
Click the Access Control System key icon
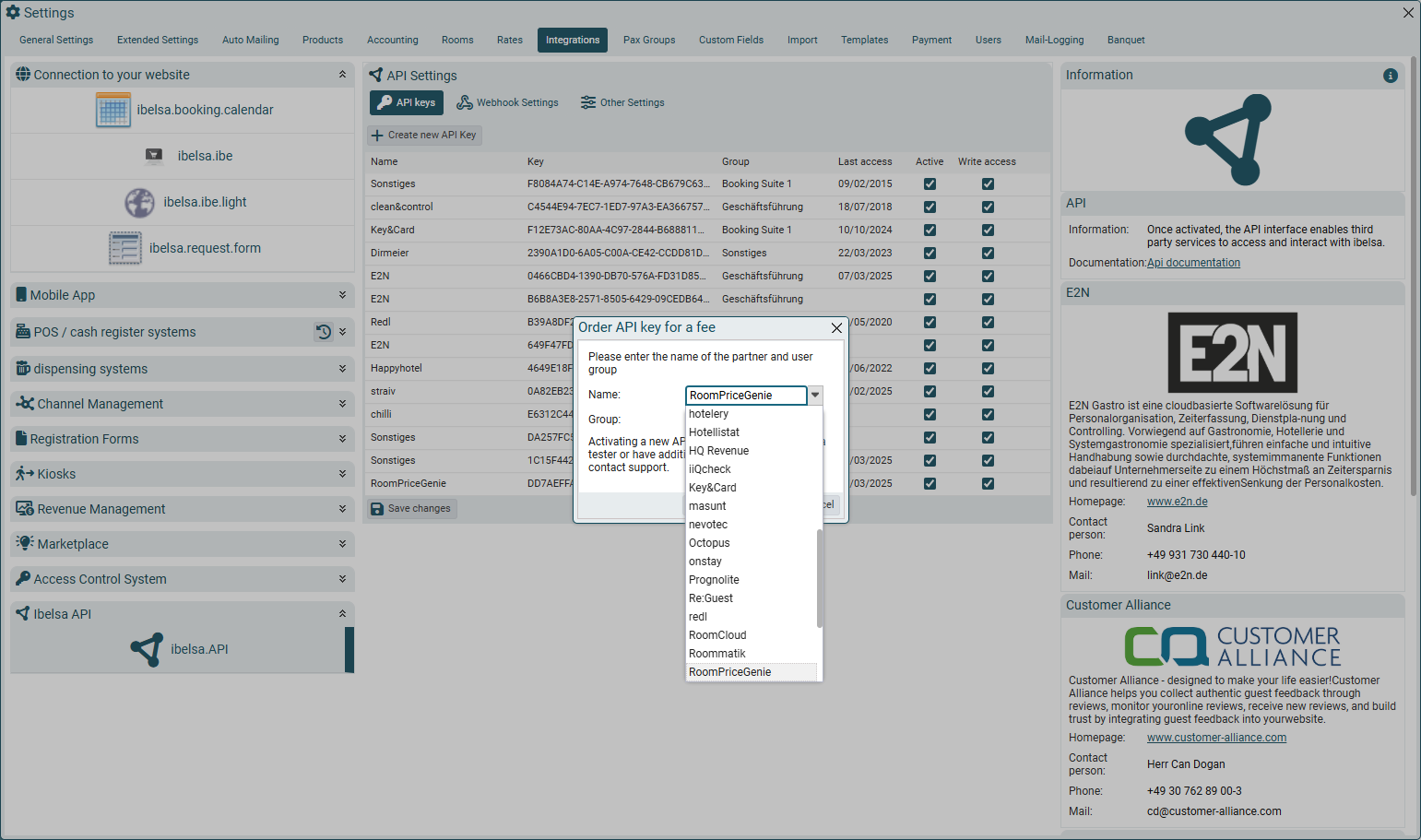[24, 578]
